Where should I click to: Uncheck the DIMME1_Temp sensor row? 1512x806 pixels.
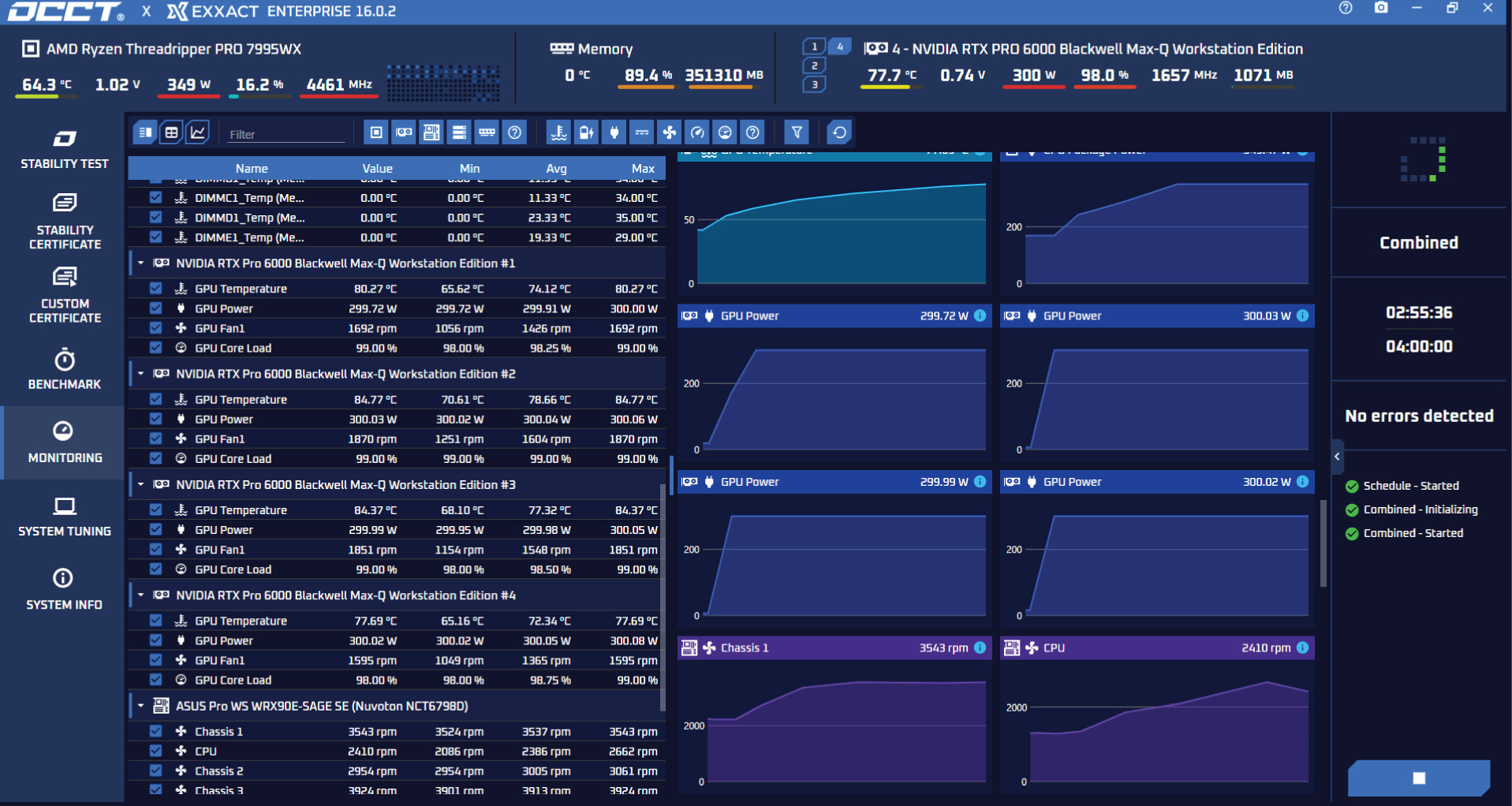155,237
